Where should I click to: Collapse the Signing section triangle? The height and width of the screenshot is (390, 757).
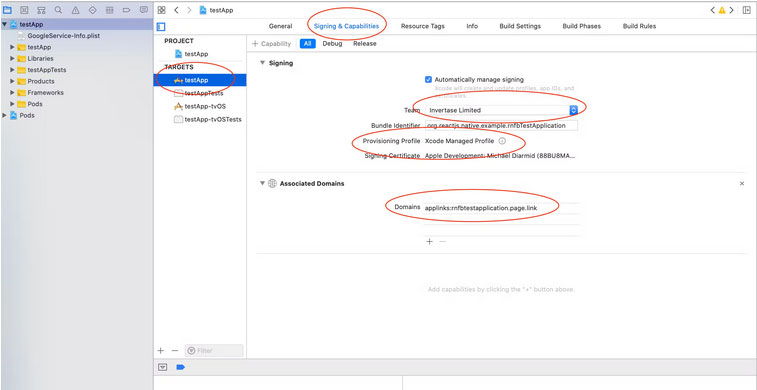tap(263, 63)
